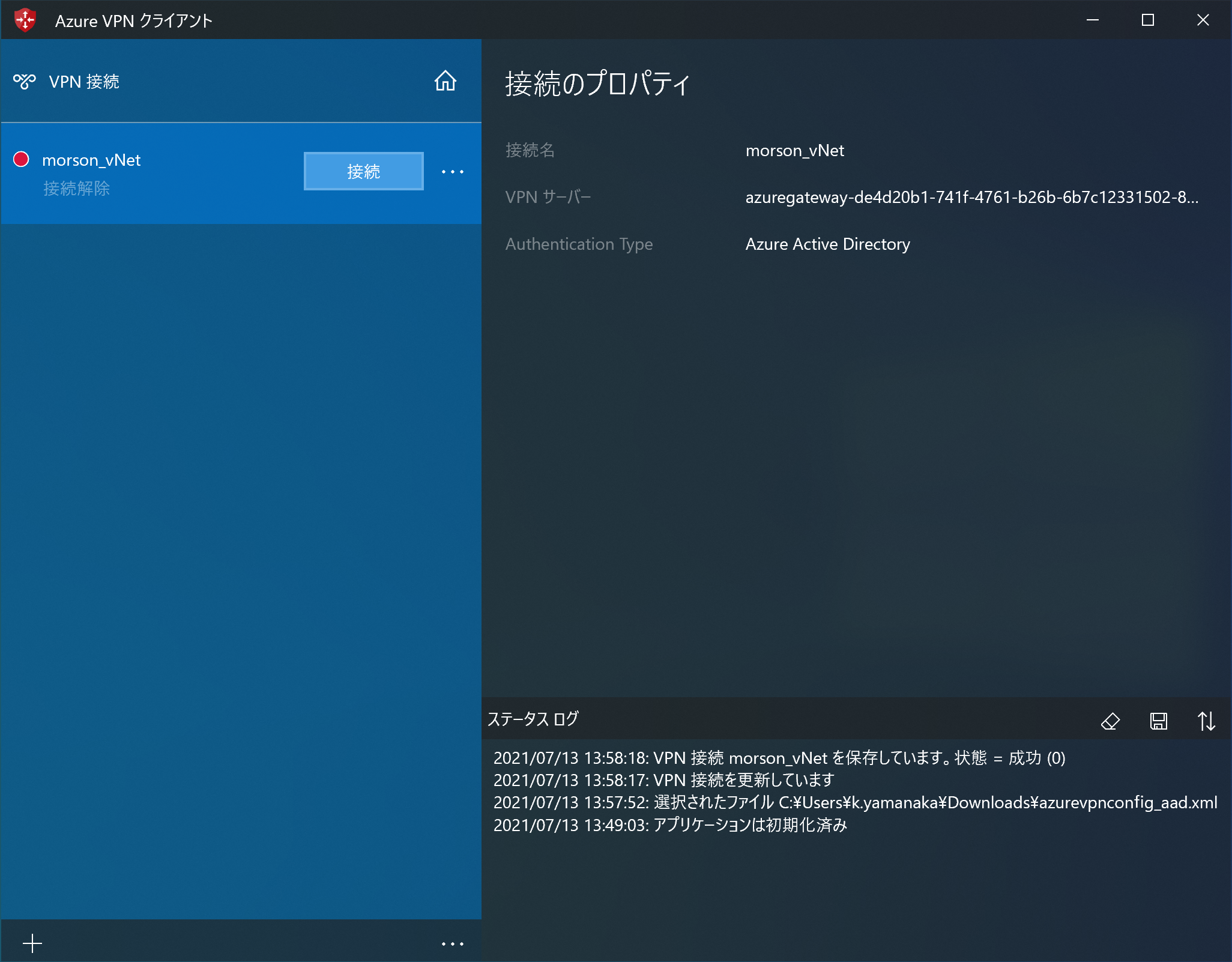Image resolution: width=1232 pixels, height=962 pixels.
Task: Click the azurevpnconfig_aad.xml log line
Action: click(x=855, y=803)
